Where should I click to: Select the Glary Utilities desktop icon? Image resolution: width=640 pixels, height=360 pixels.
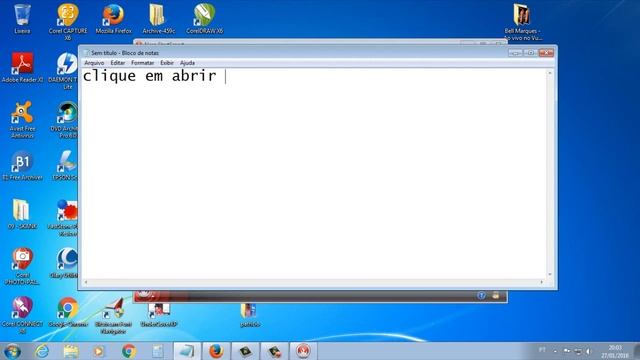[x=64, y=263]
